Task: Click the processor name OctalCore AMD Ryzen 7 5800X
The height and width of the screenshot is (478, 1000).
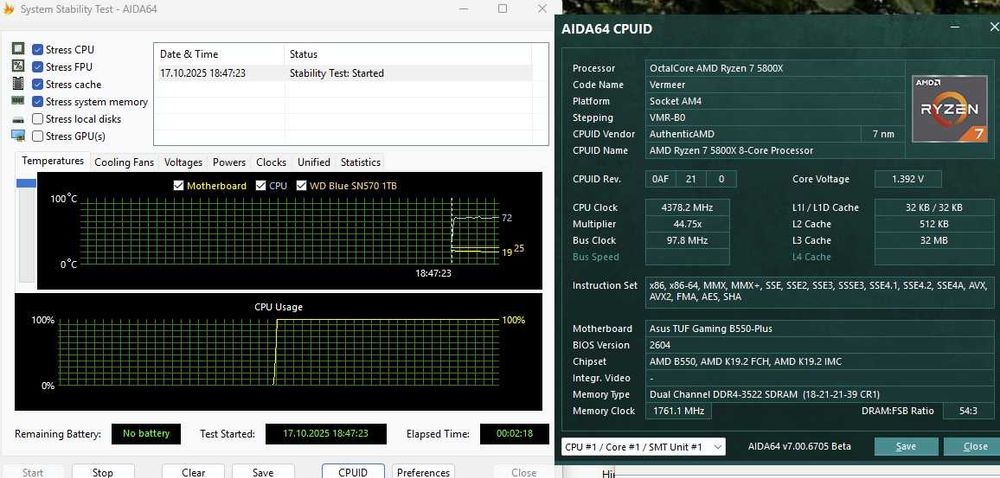Action: pyautogui.click(x=716, y=68)
